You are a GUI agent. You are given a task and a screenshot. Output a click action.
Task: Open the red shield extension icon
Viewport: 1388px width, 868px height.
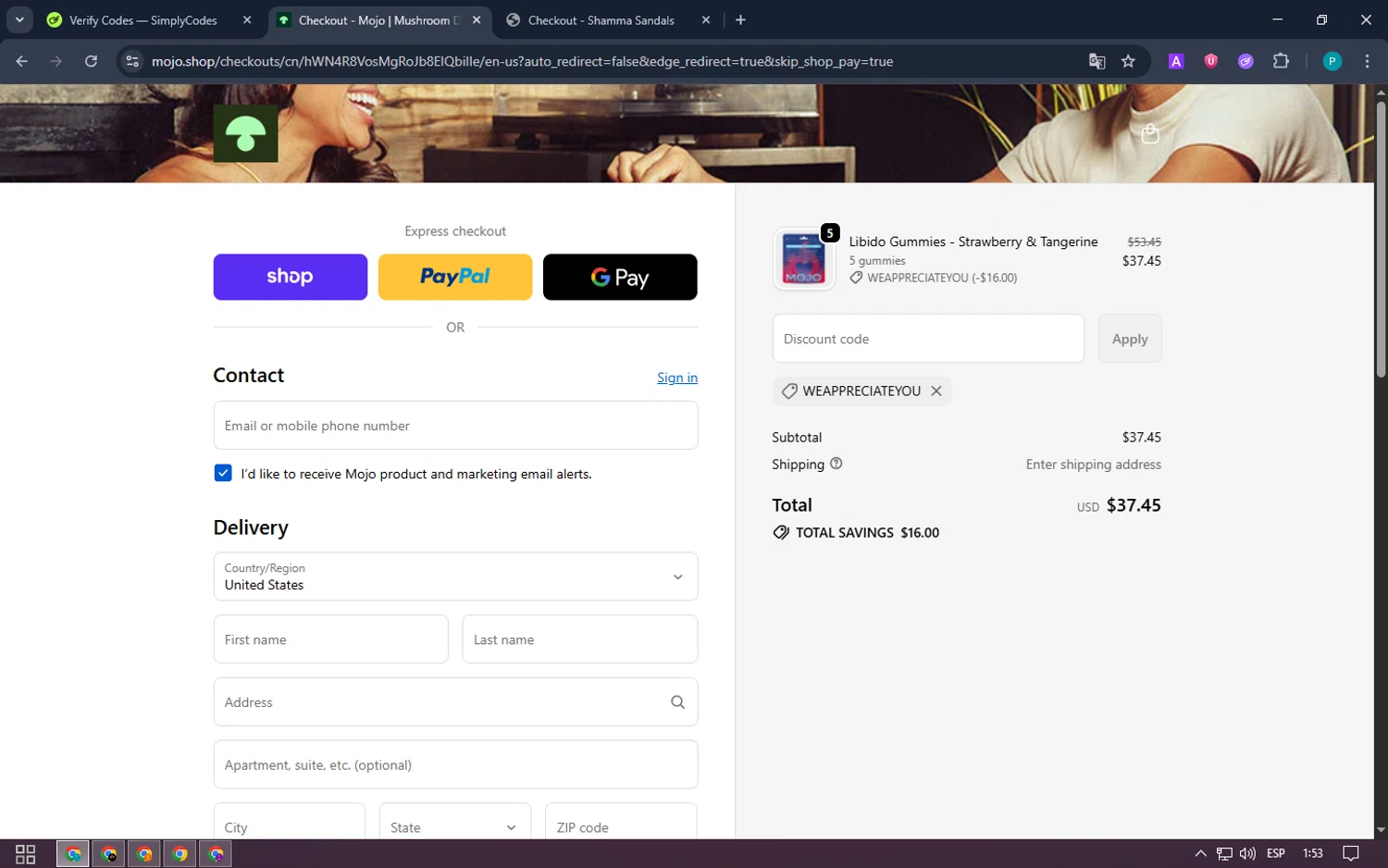[x=1210, y=61]
